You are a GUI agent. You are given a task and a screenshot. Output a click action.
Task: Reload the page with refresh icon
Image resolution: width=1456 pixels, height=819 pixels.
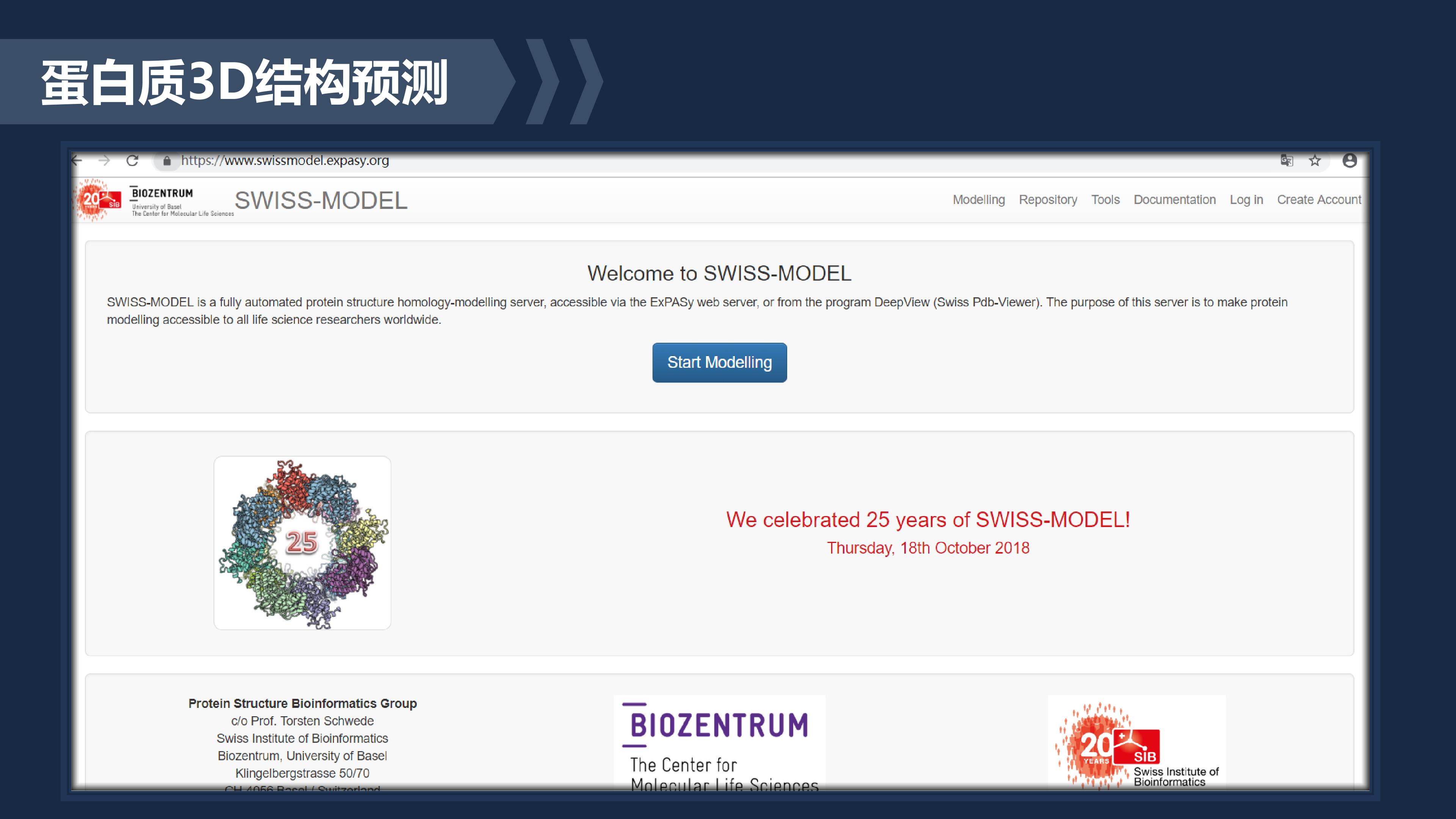pos(132,160)
